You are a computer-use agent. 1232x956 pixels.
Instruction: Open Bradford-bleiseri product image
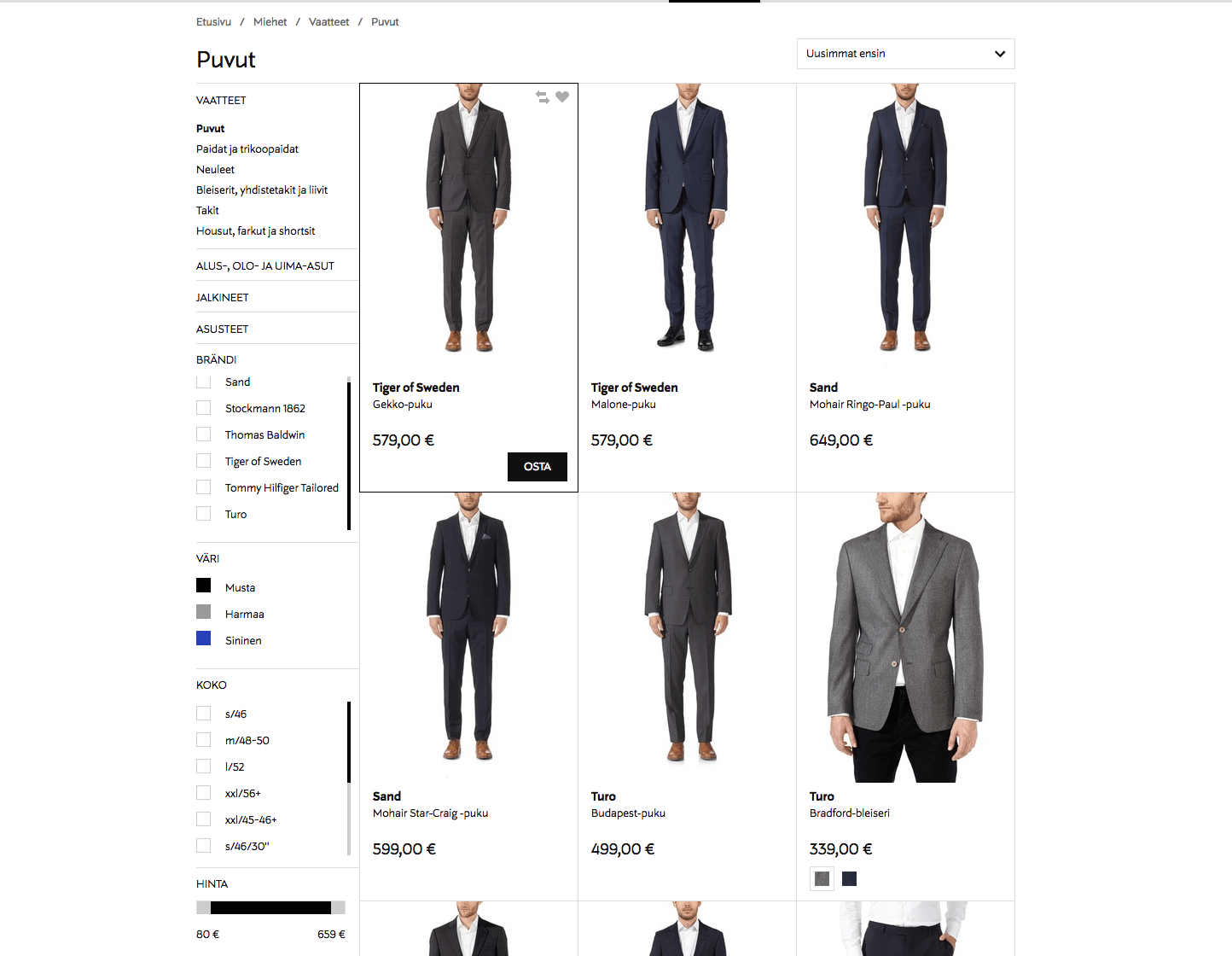tap(905, 638)
